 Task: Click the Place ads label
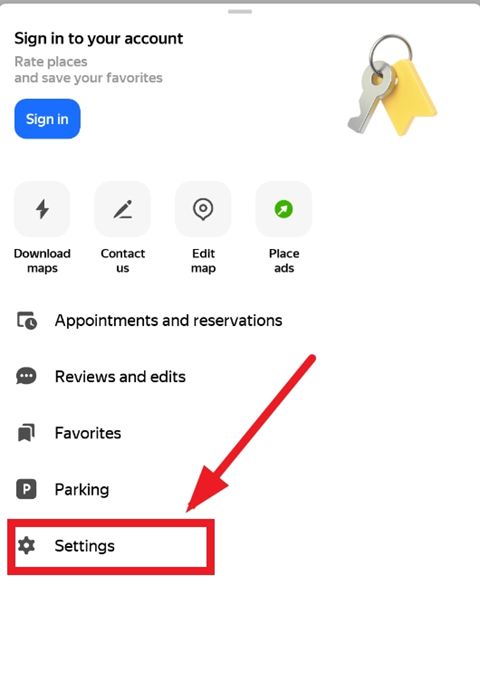tap(284, 261)
